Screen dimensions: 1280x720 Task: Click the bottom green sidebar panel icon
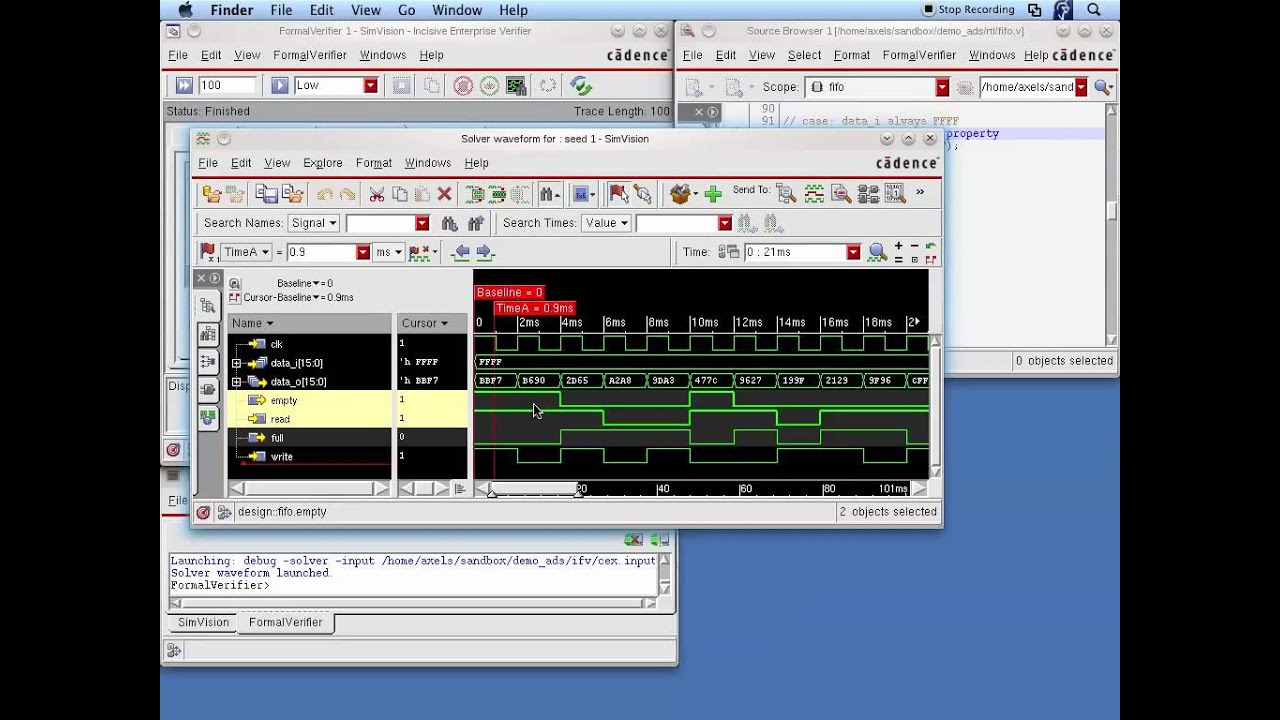[x=208, y=417]
